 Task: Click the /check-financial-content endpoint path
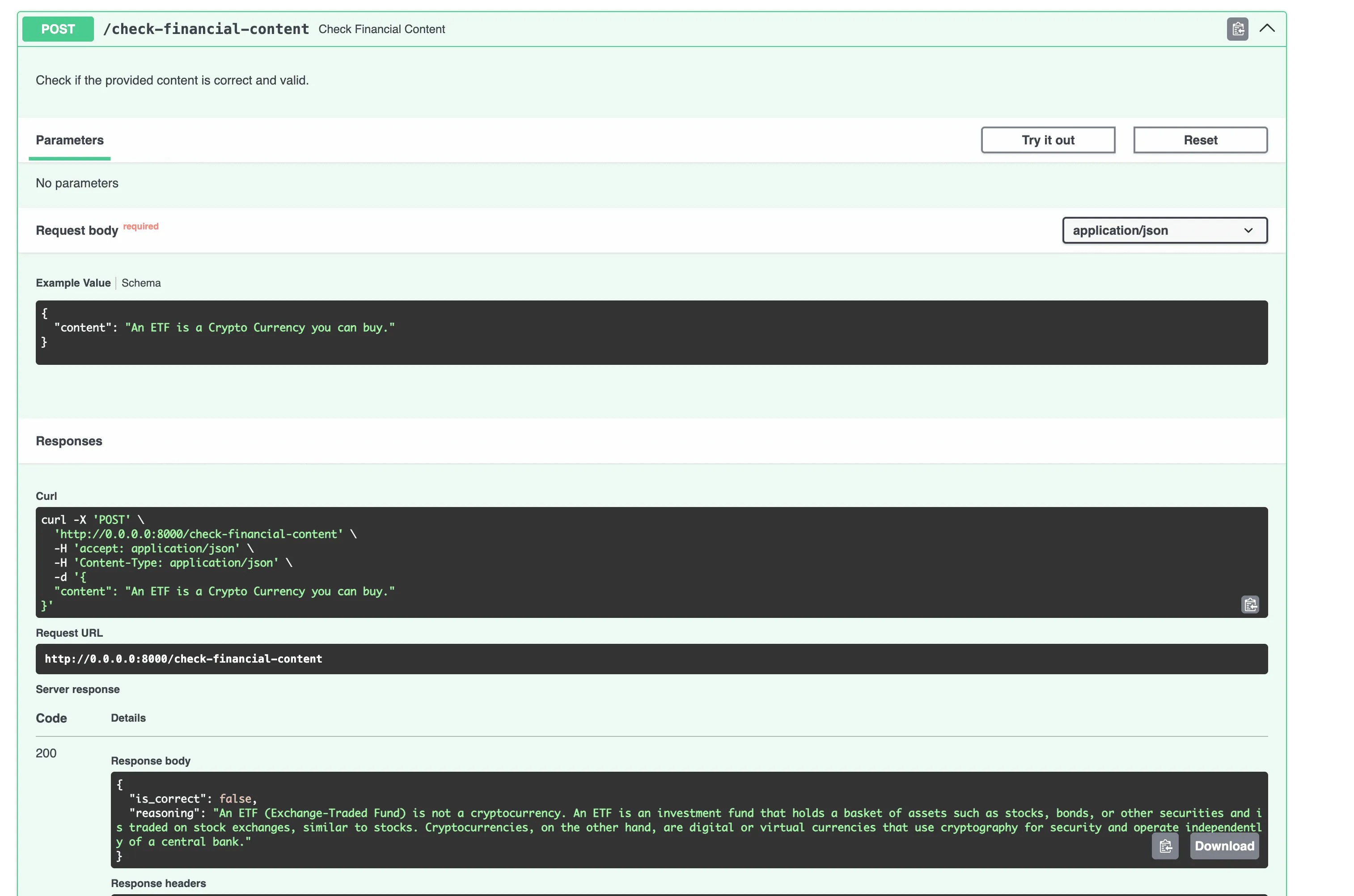[x=206, y=29]
